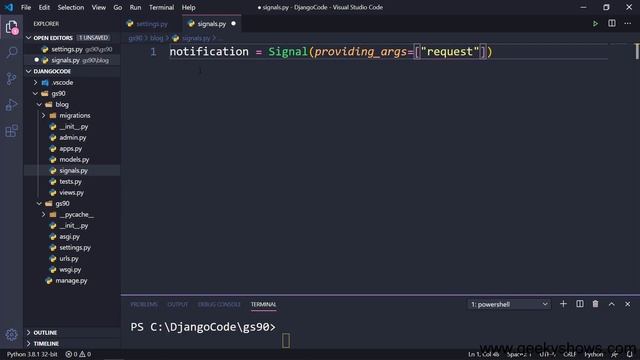
Task: Open Source Control view icon
Action: pyautogui.click(x=11, y=78)
